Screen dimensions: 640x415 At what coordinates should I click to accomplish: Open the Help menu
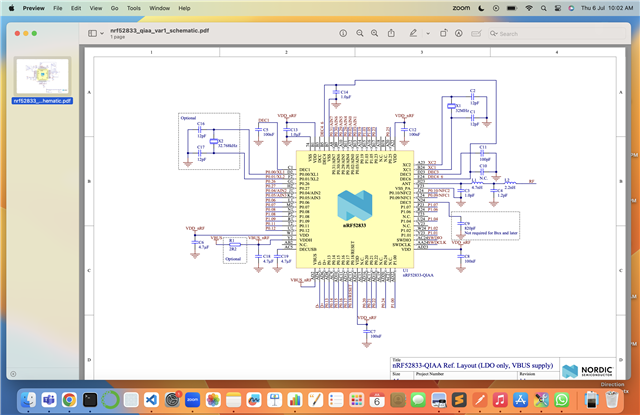point(184,8)
